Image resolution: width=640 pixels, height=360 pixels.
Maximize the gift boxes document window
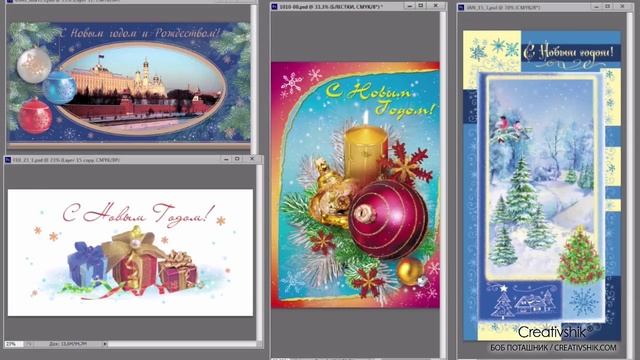237,159
